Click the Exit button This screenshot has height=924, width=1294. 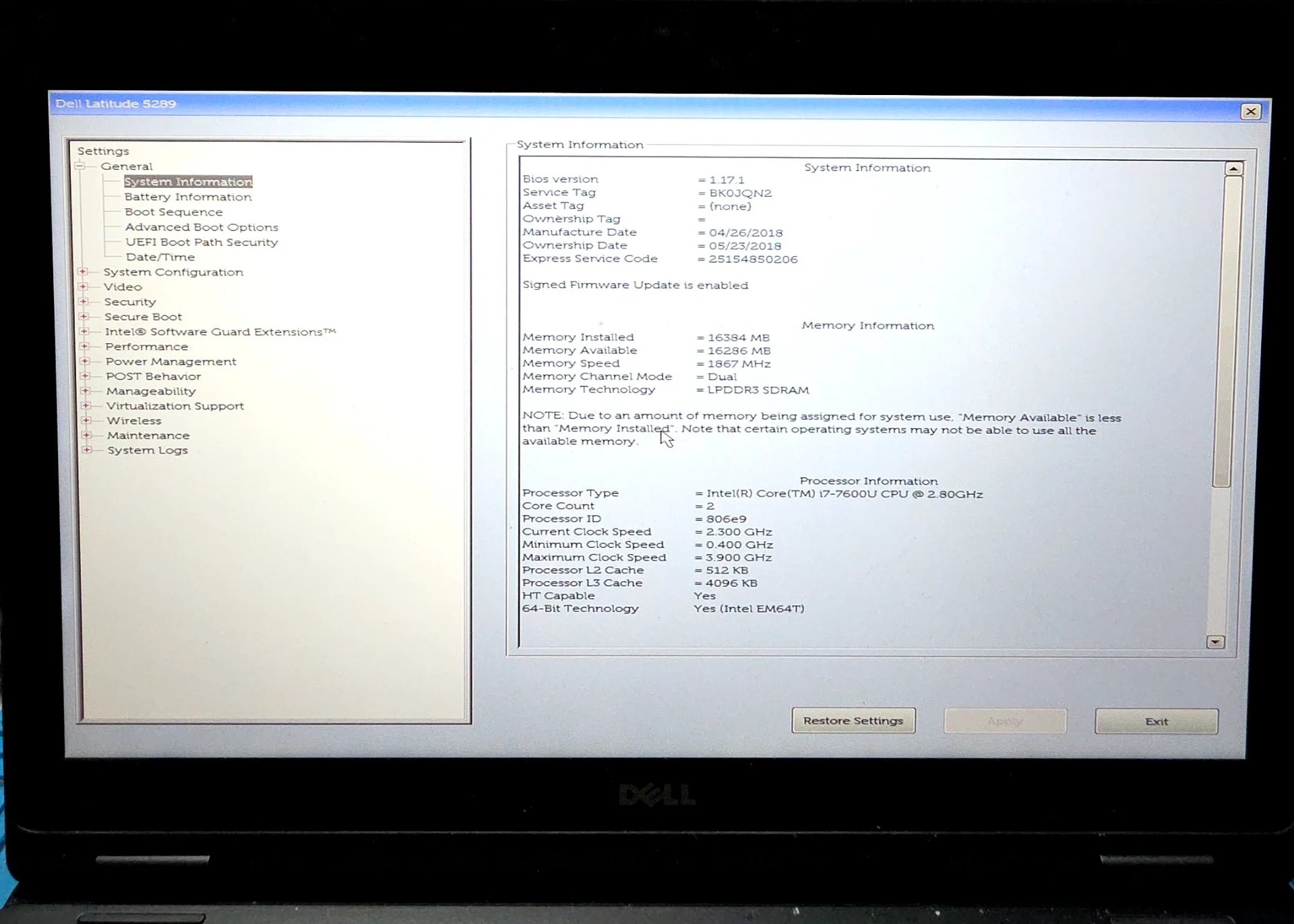(1157, 721)
